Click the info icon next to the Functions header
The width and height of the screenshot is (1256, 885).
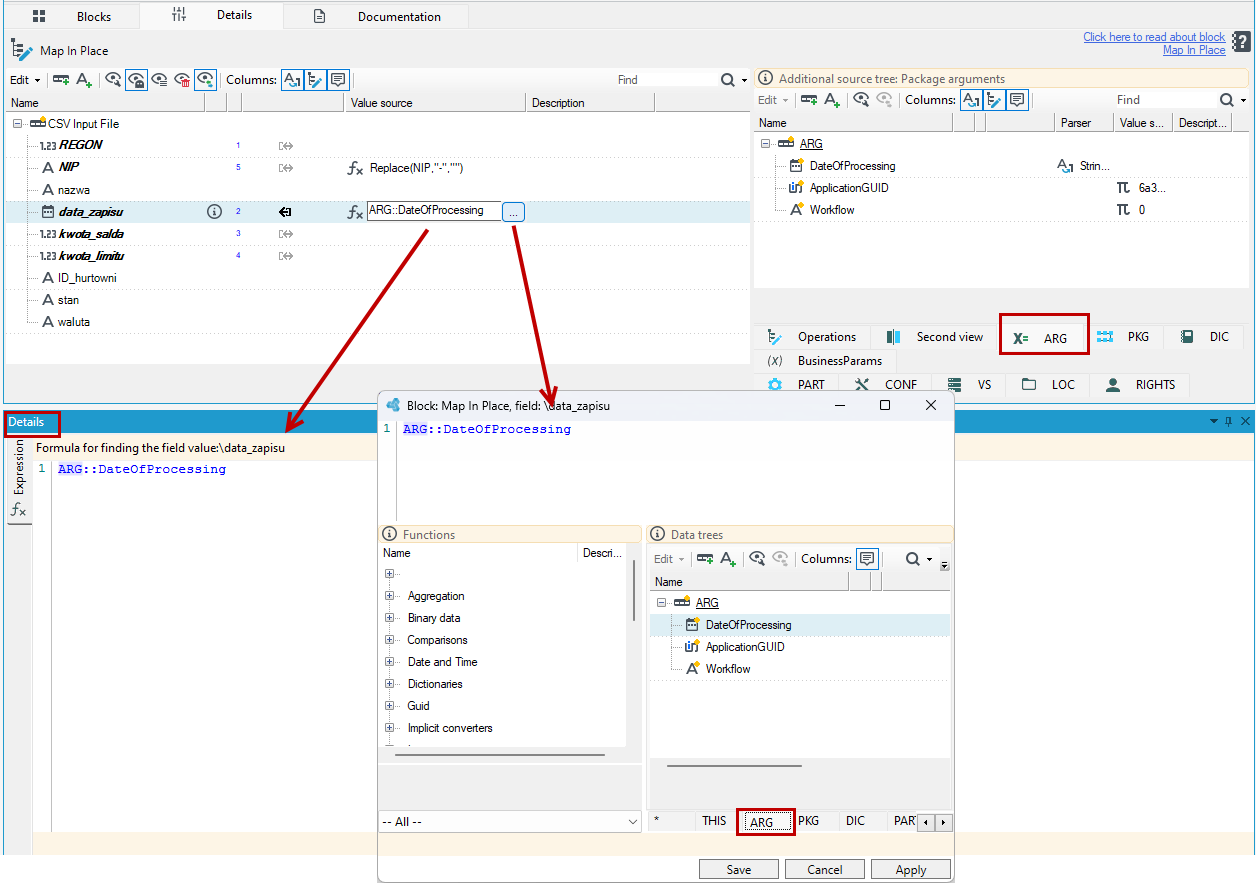point(390,535)
